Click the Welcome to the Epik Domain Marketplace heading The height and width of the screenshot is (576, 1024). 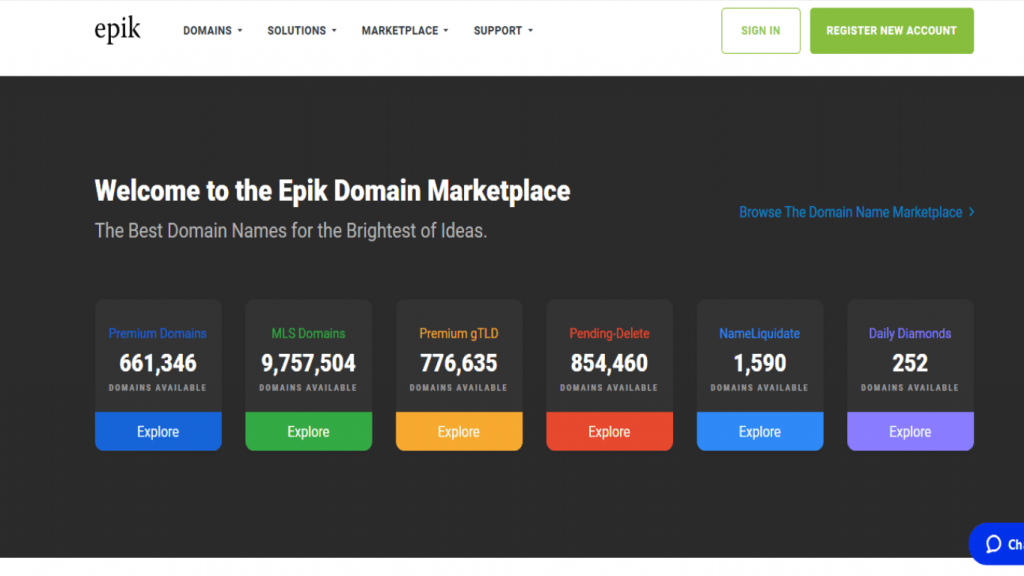[332, 191]
